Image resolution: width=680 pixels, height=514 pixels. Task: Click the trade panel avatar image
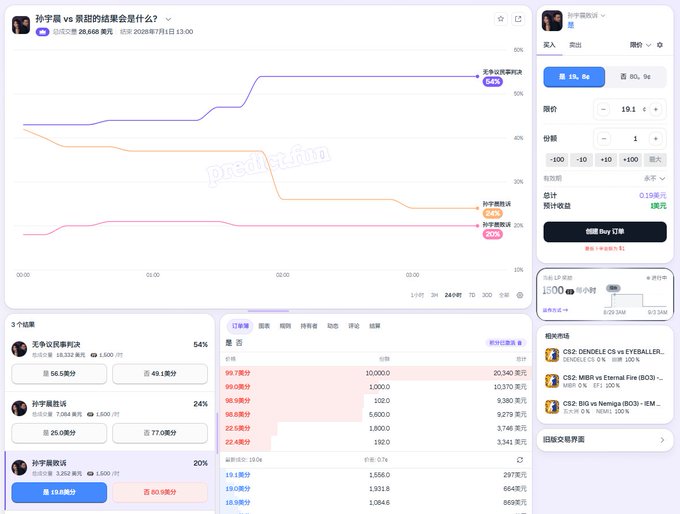pyautogui.click(x=552, y=20)
